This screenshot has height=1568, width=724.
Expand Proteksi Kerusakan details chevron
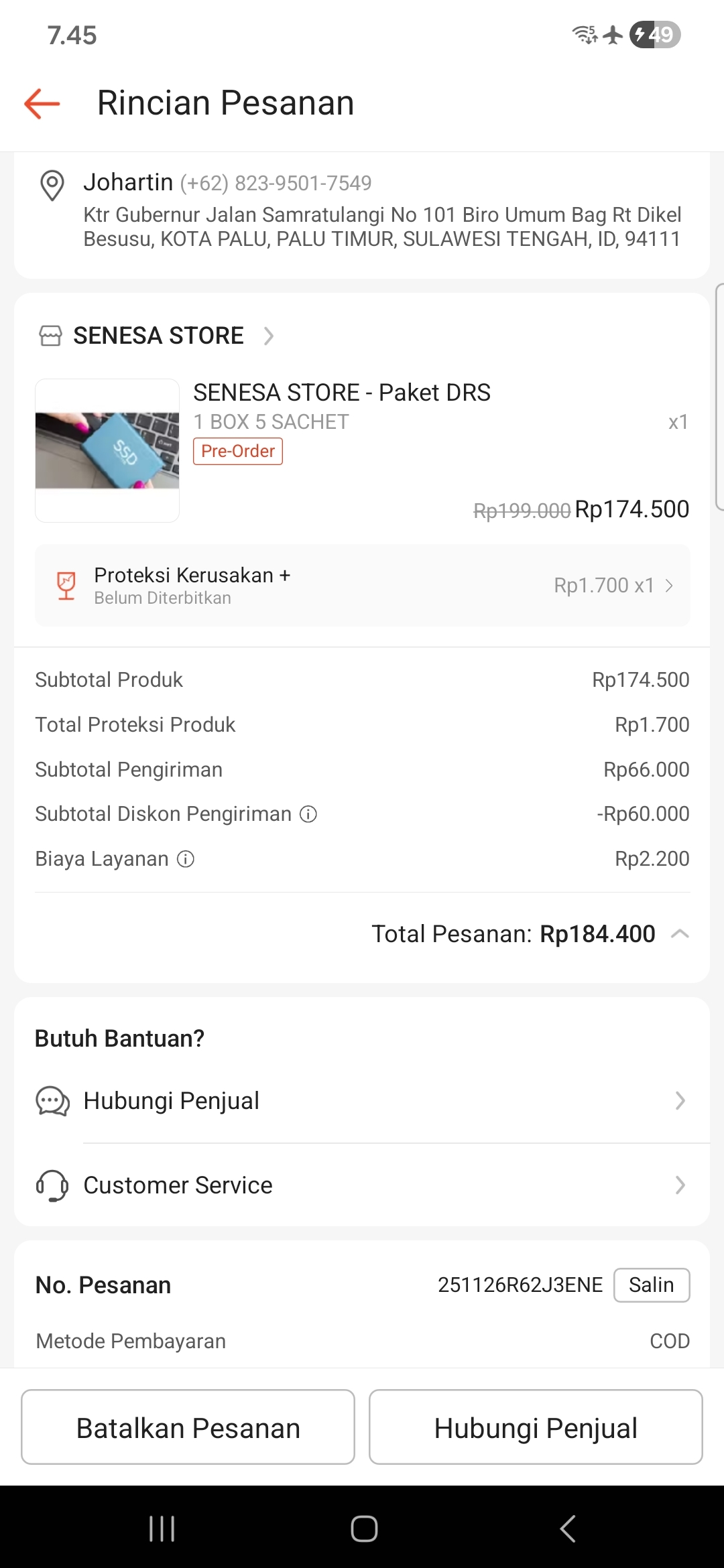(x=669, y=586)
